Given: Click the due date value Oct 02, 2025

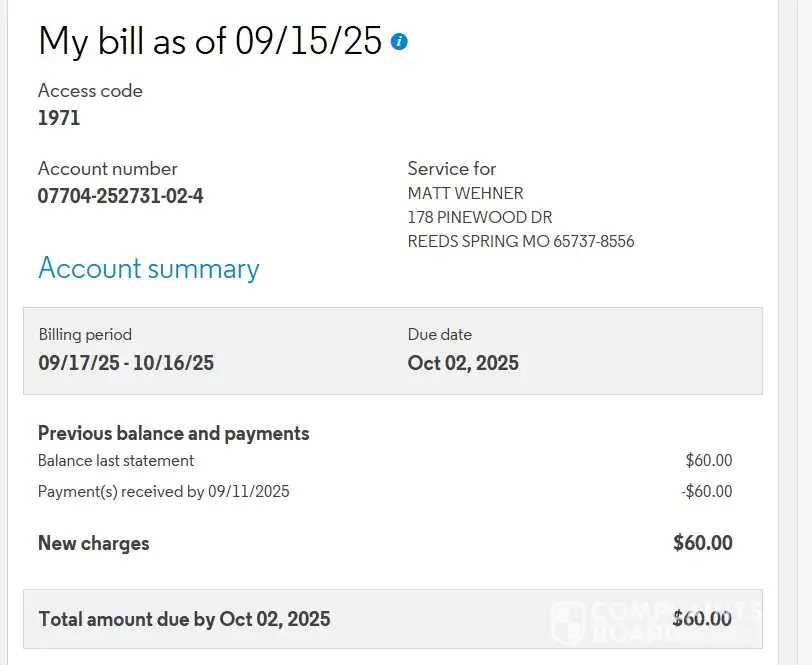Looking at the screenshot, I should (x=463, y=363).
